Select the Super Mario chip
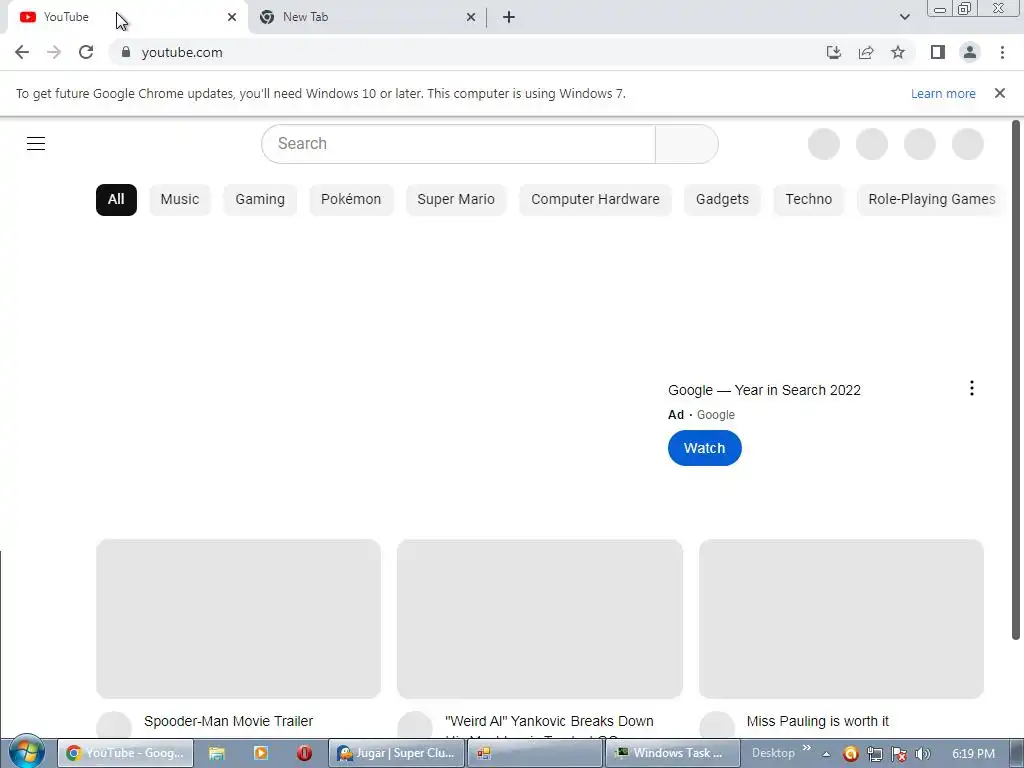Screen dimensions: 1024x768 coord(456,200)
